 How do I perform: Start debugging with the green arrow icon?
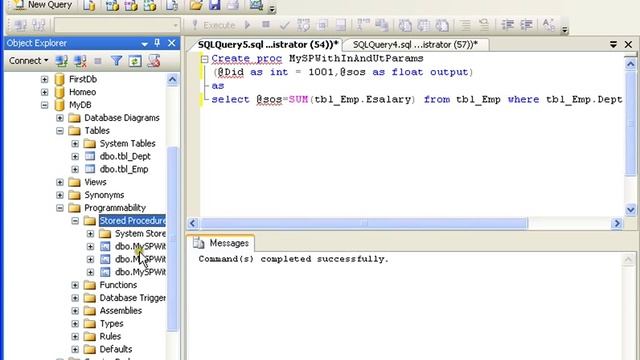pyautogui.click(x=247, y=25)
